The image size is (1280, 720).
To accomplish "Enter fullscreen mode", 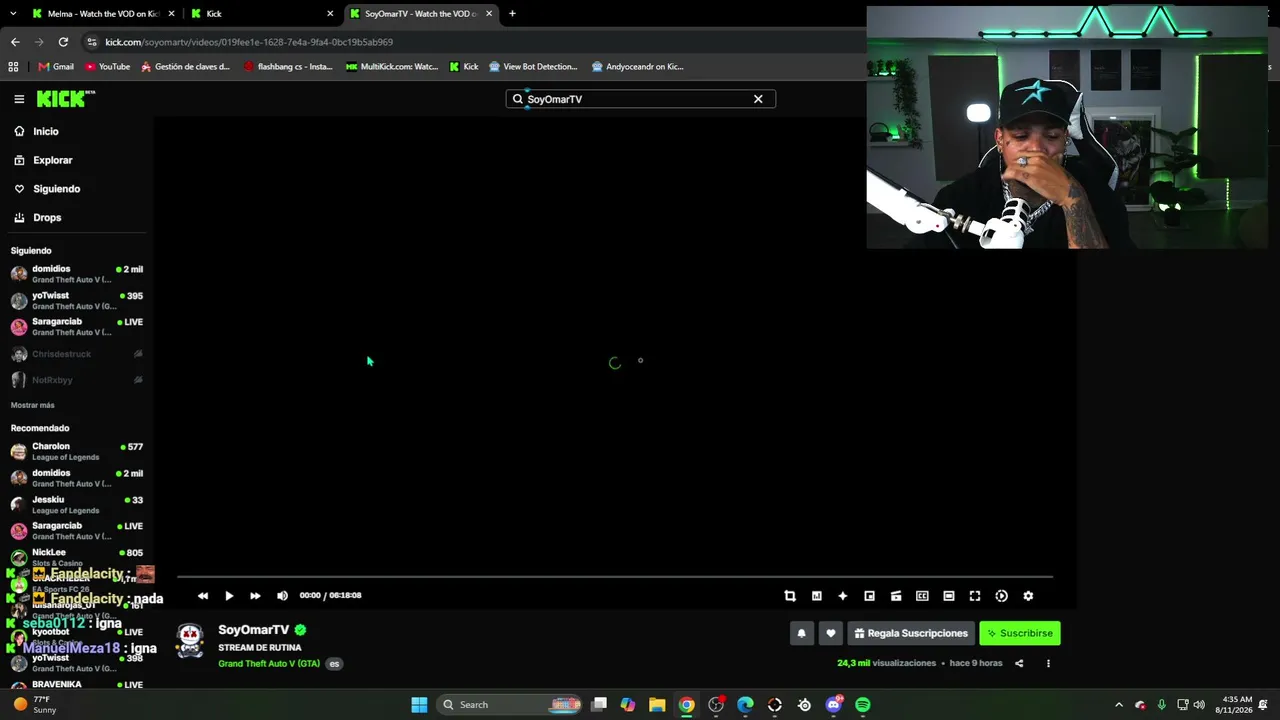I will coord(975,596).
